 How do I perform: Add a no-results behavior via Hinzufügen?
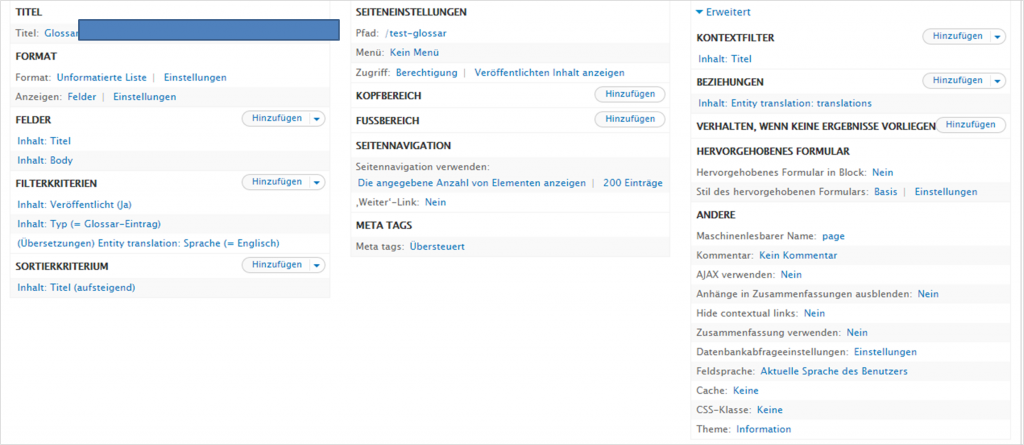coord(969,125)
